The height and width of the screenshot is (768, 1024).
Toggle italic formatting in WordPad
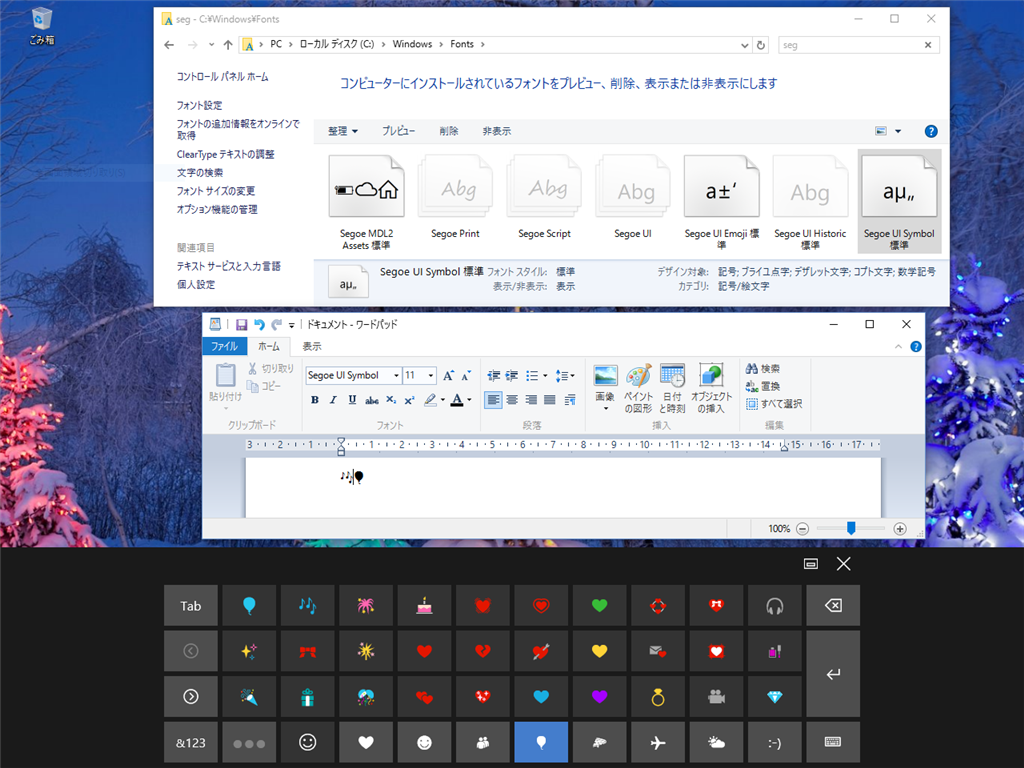pyautogui.click(x=333, y=400)
